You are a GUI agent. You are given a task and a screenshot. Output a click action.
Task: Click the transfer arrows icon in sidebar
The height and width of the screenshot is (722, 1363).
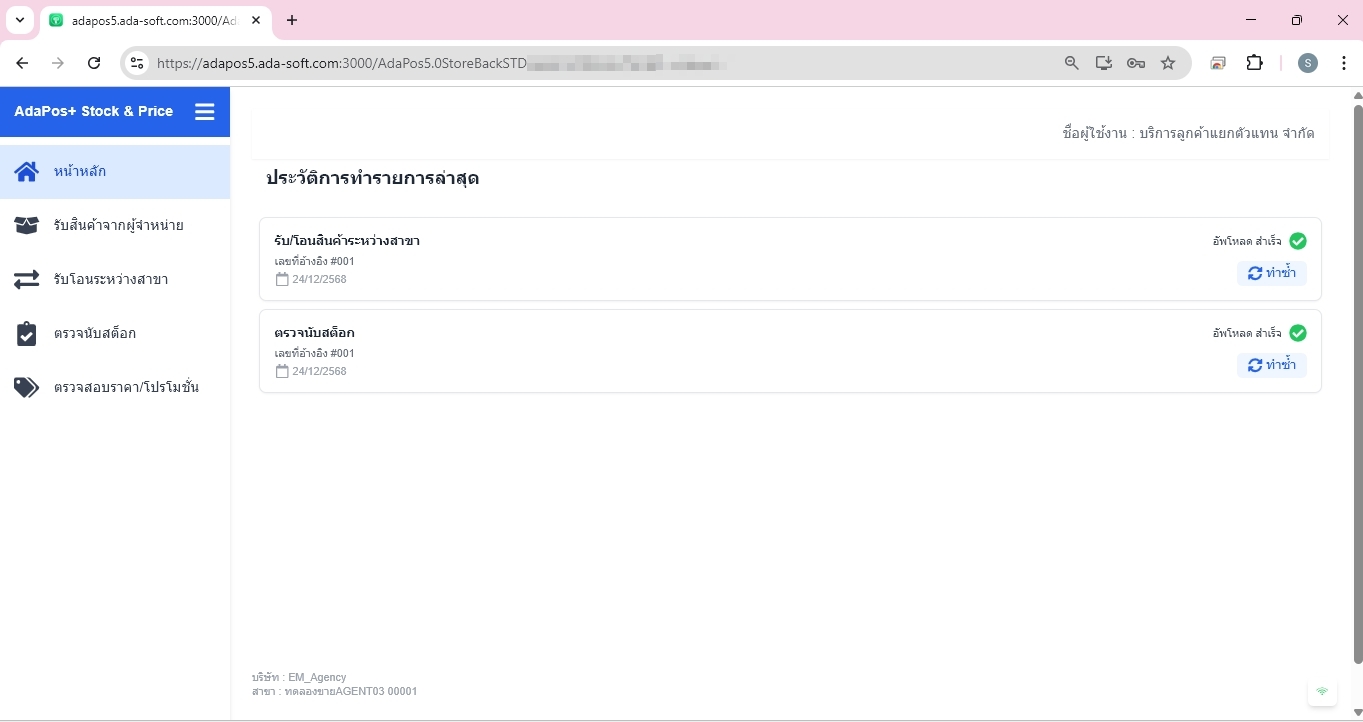click(x=27, y=279)
